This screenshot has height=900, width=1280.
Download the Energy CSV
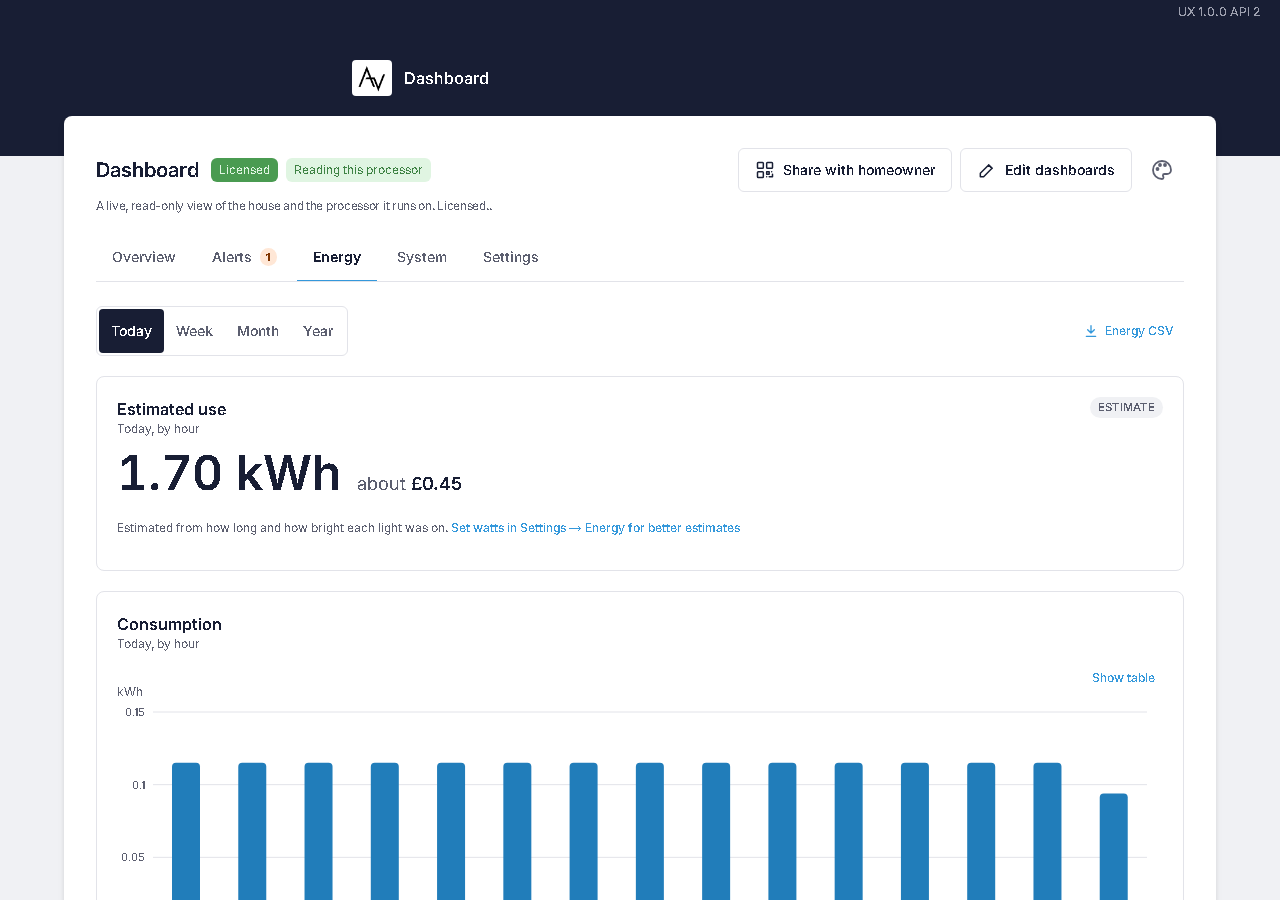click(1129, 331)
